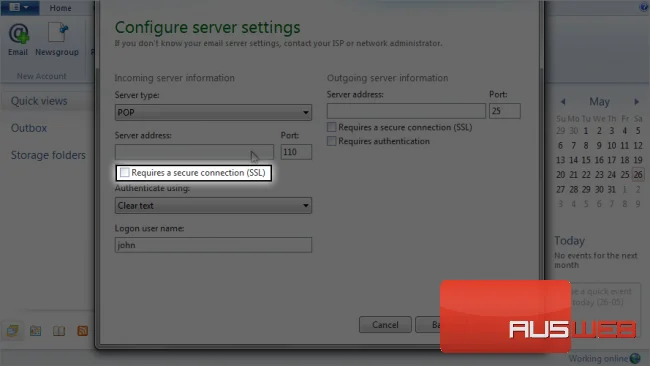The width and height of the screenshot is (650, 366).
Task: Open the application menu button
Action: click(x=19, y=7)
